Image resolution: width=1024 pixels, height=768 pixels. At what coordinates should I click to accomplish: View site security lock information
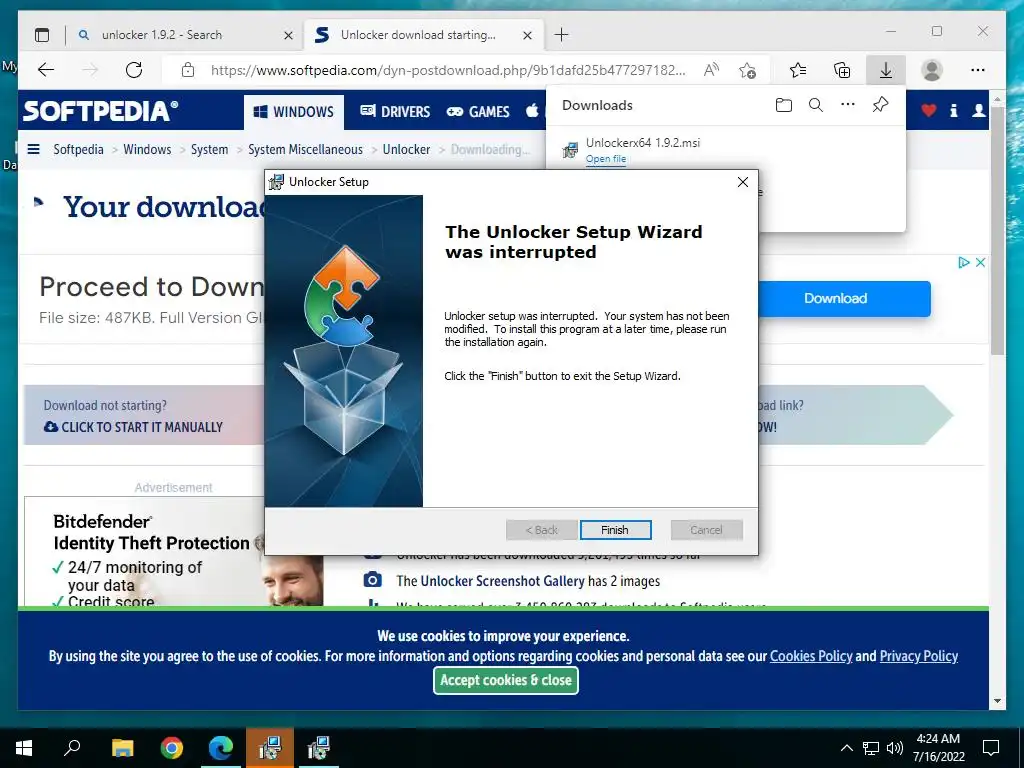tap(188, 70)
